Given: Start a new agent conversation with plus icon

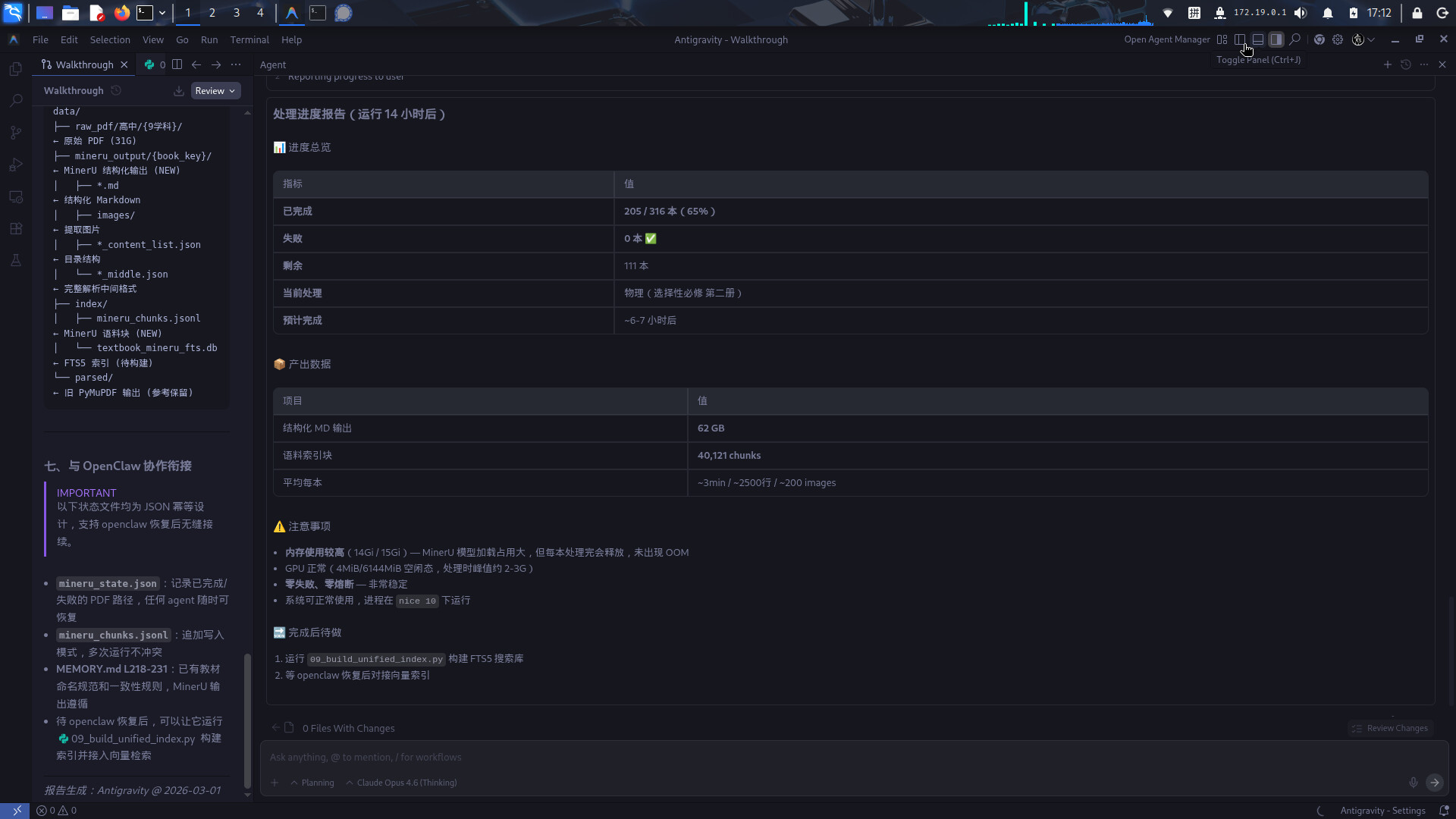Looking at the screenshot, I should [1387, 64].
